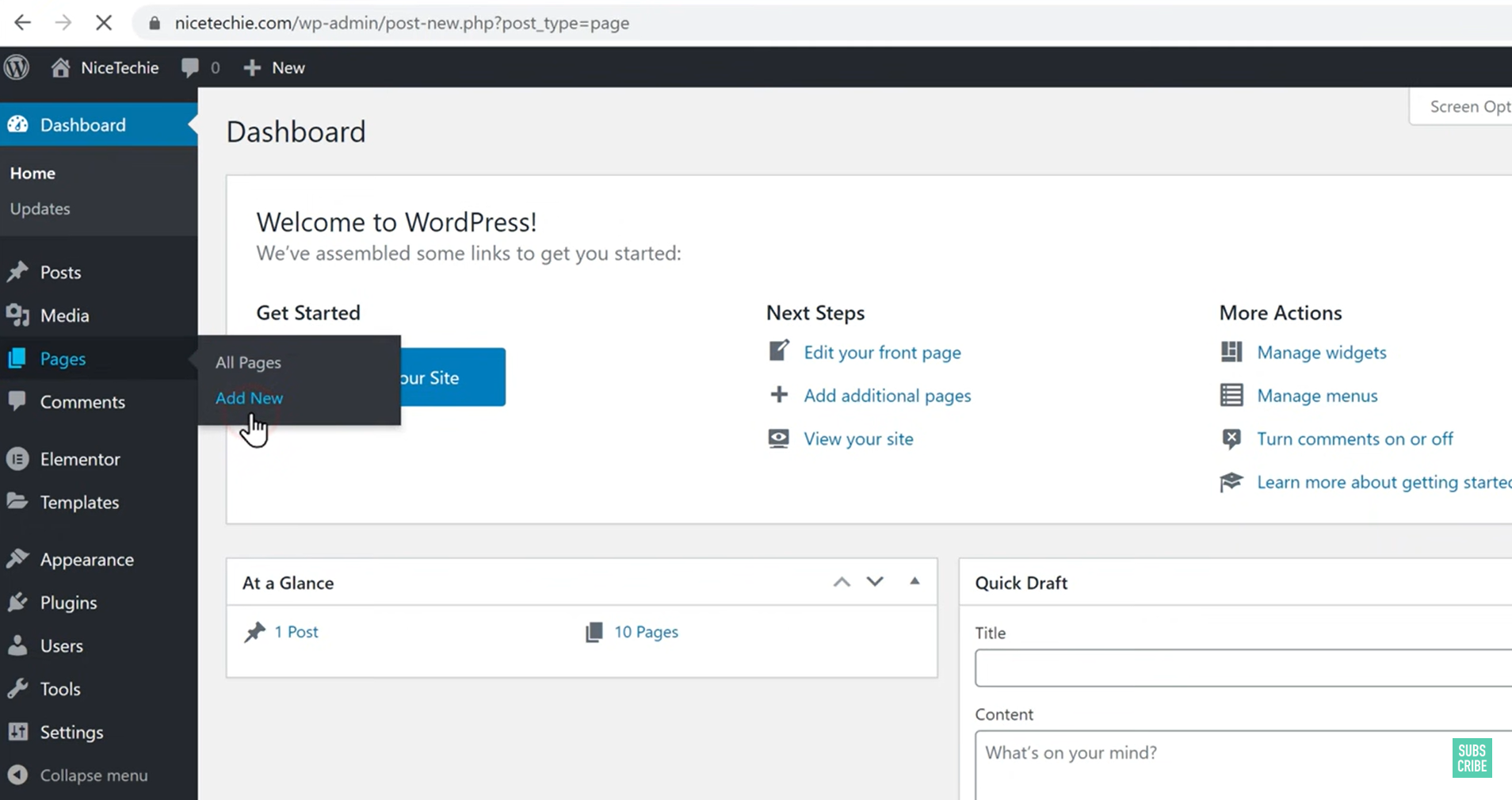
Task: Click the Users person icon
Action: pyautogui.click(x=17, y=645)
